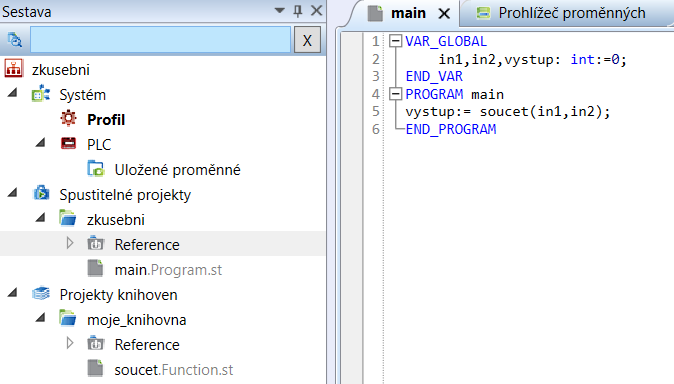Clear the search with the X button

pos(307,40)
